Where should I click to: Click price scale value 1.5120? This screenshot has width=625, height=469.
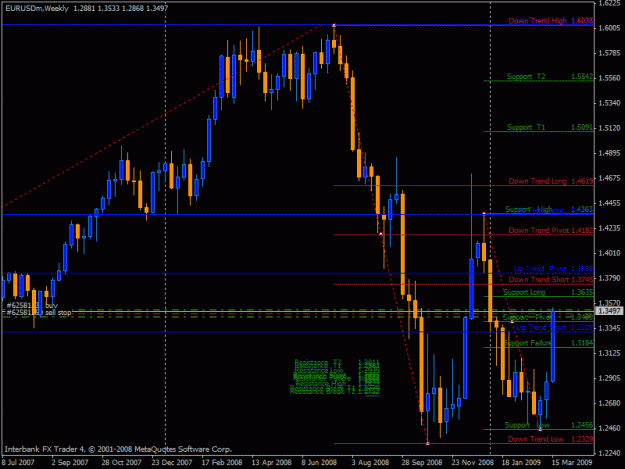click(x=610, y=128)
